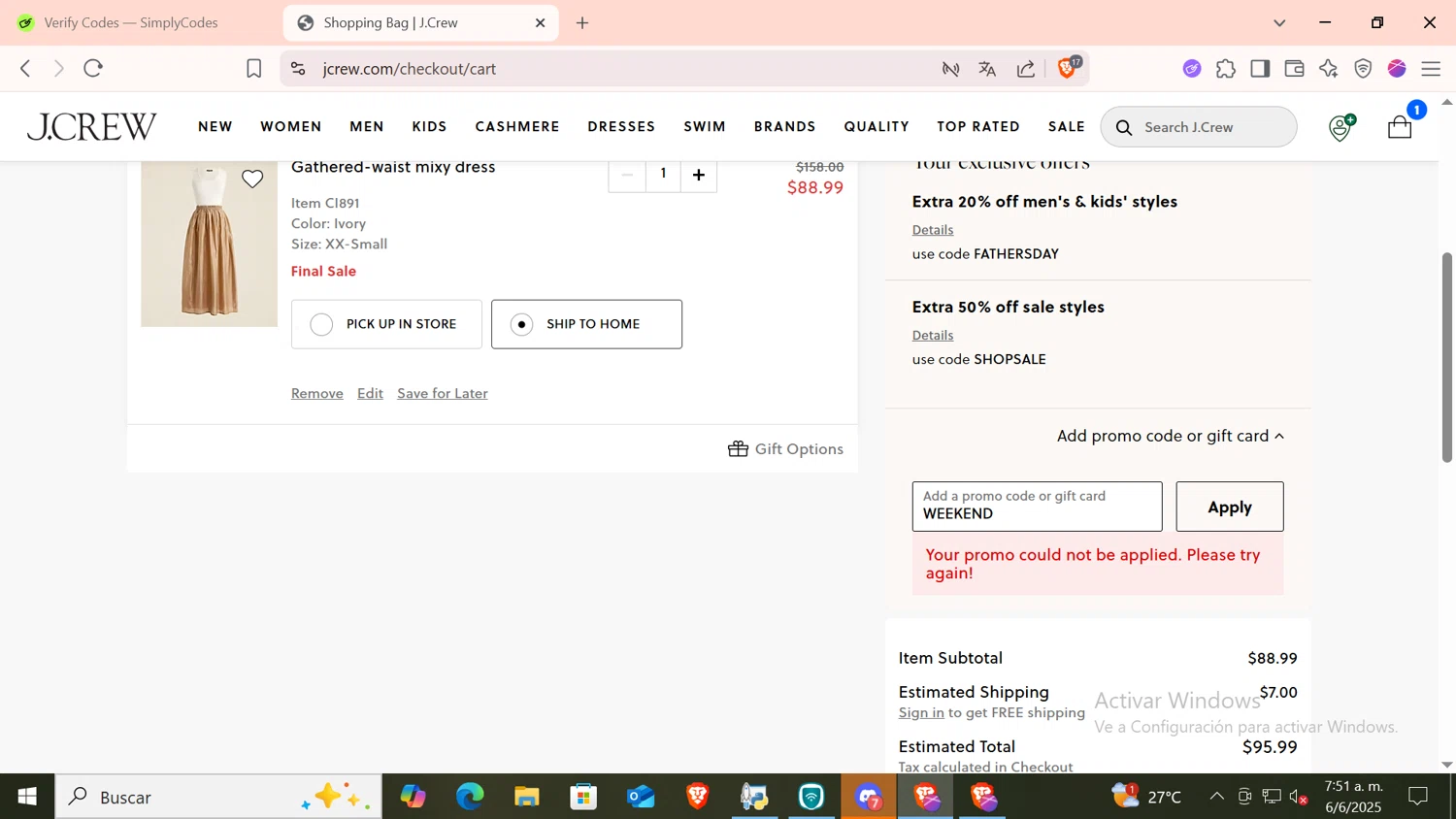Open Gift Options
Image resolution: width=1456 pixels, height=819 pixels.
pos(786,448)
